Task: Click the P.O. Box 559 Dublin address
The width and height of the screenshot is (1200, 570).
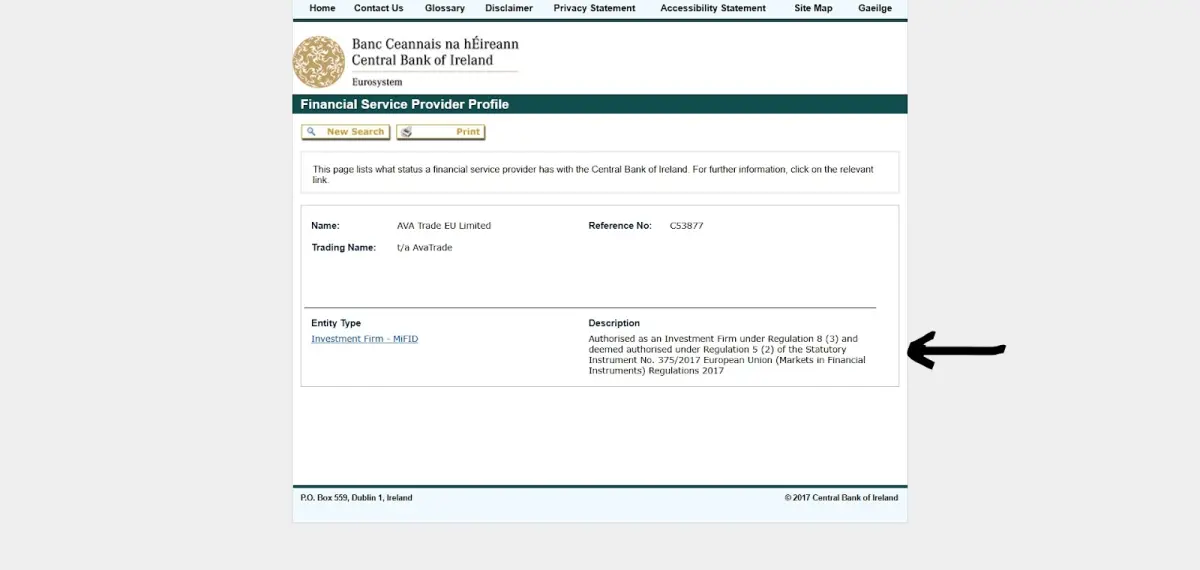Action: 356,498
